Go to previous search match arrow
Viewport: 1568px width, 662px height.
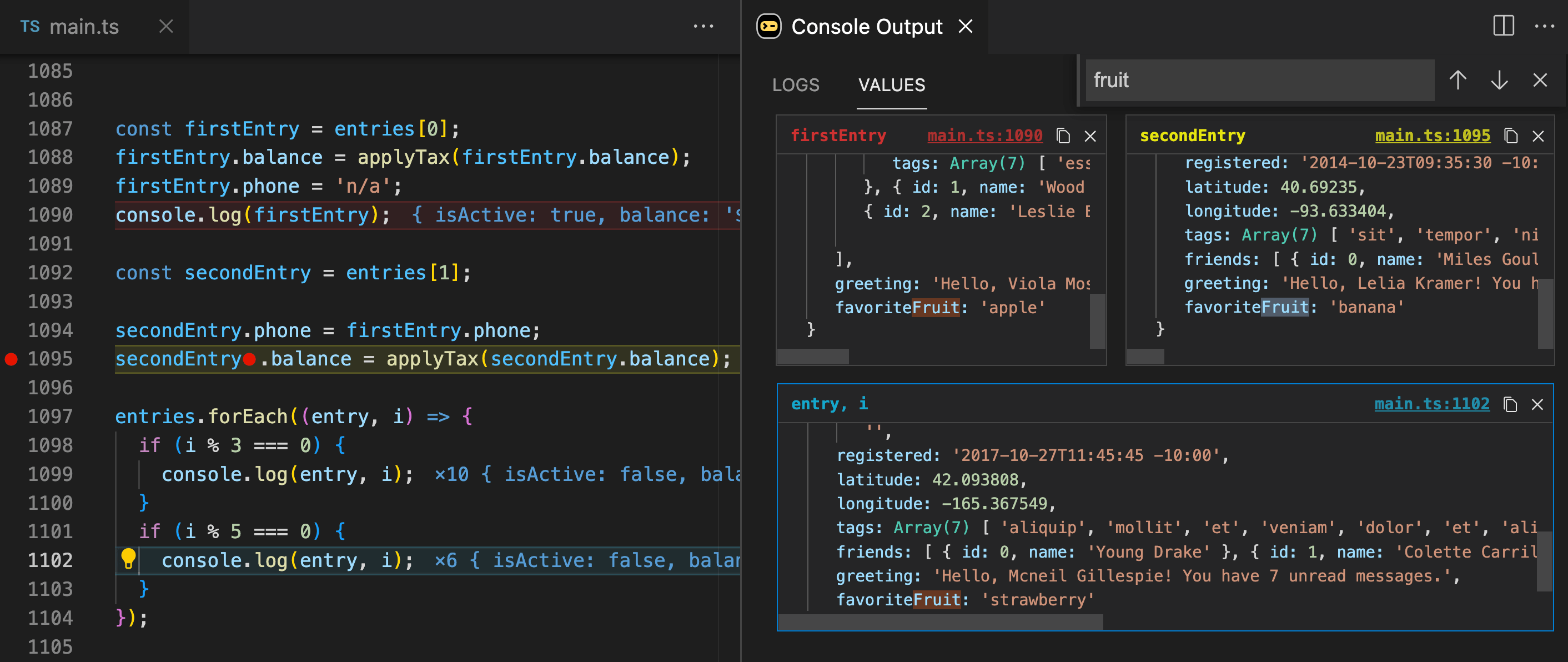point(1457,81)
